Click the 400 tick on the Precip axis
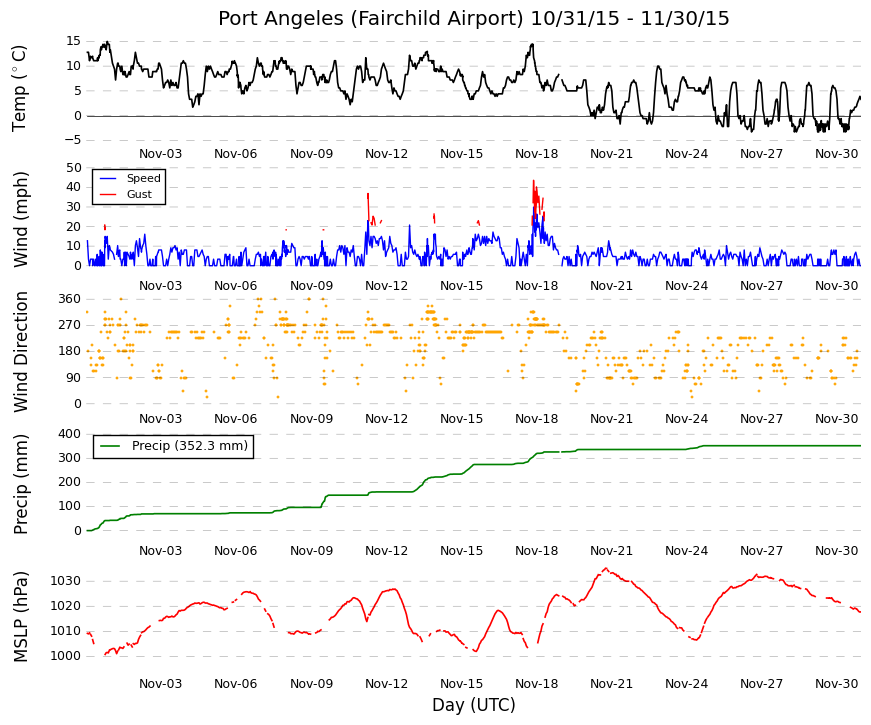This screenshot has width=871, height=725. click(69, 434)
